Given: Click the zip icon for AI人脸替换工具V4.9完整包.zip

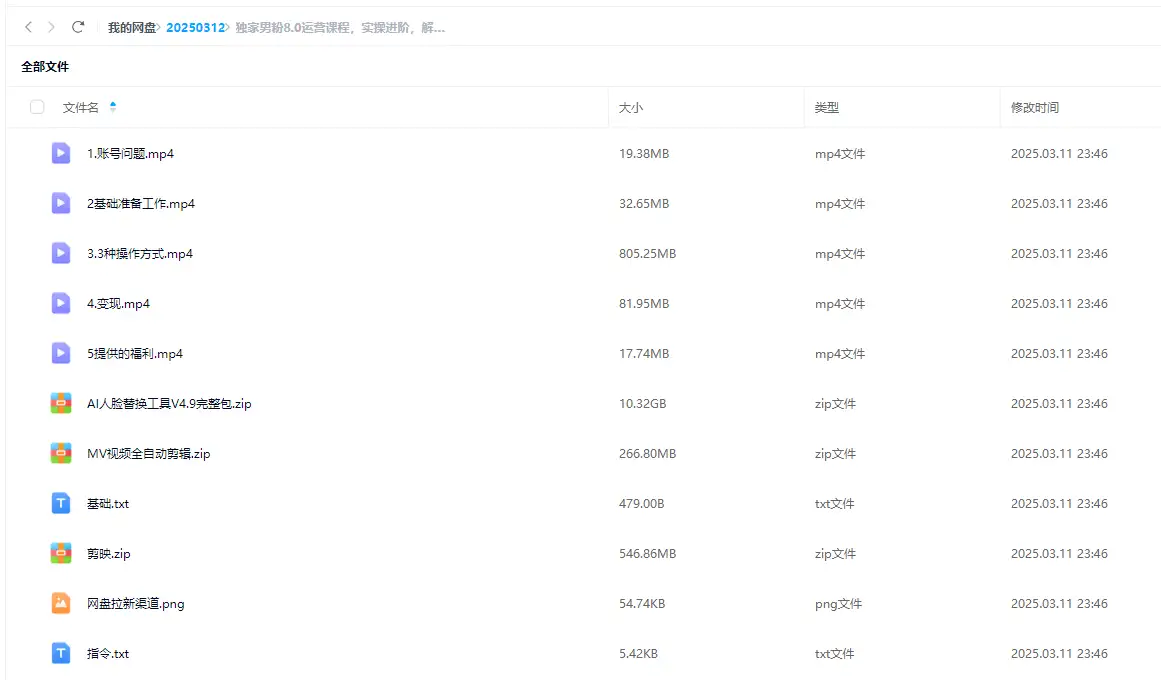Looking at the screenshot, I should [x=61, y=403].
